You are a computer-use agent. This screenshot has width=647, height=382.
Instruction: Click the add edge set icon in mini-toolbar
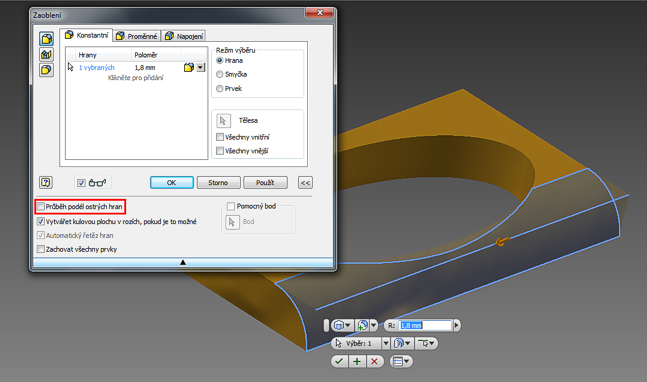tap(363, 325)
